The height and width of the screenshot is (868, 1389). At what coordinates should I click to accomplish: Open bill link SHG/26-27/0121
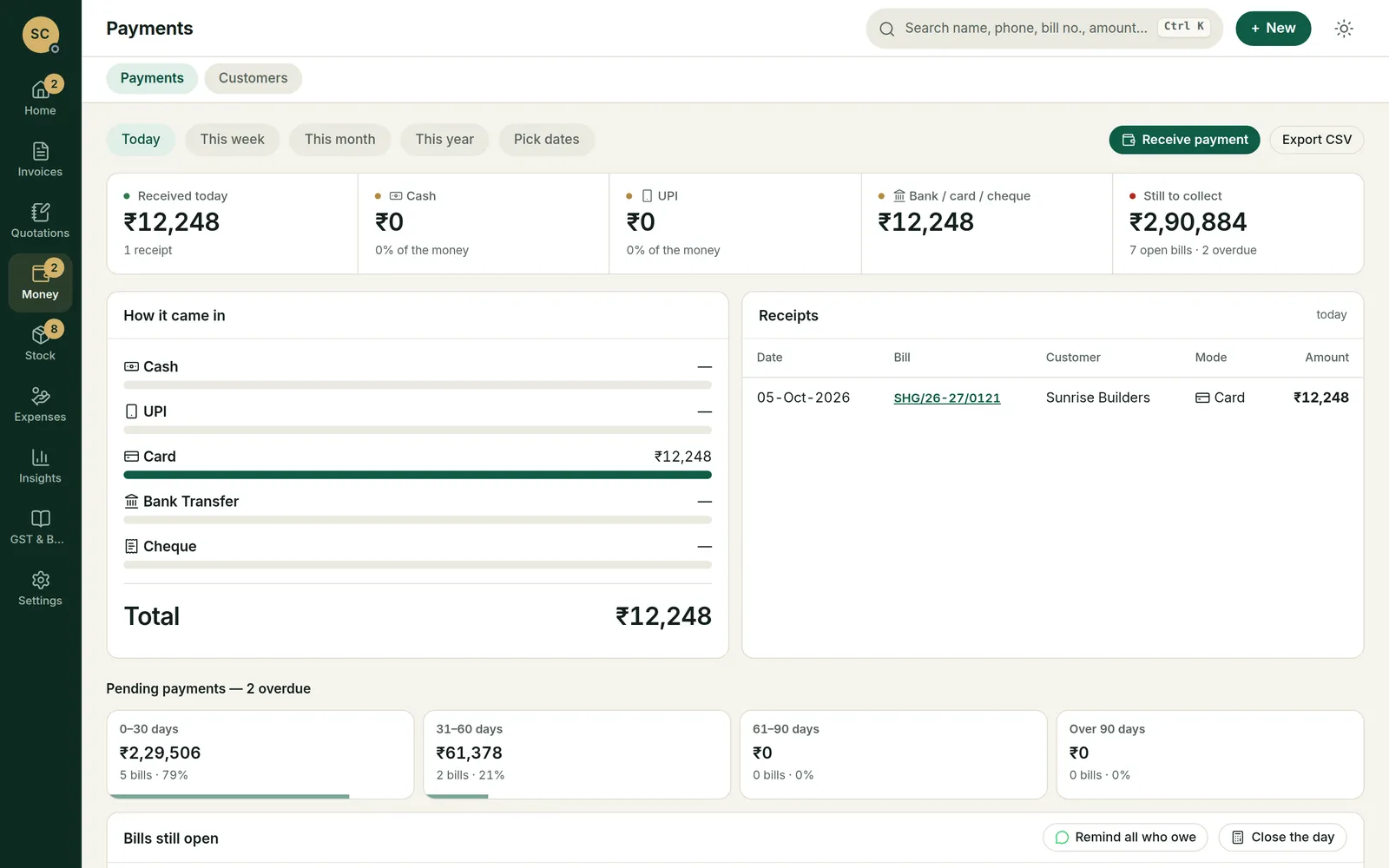(x=947, y=398)
